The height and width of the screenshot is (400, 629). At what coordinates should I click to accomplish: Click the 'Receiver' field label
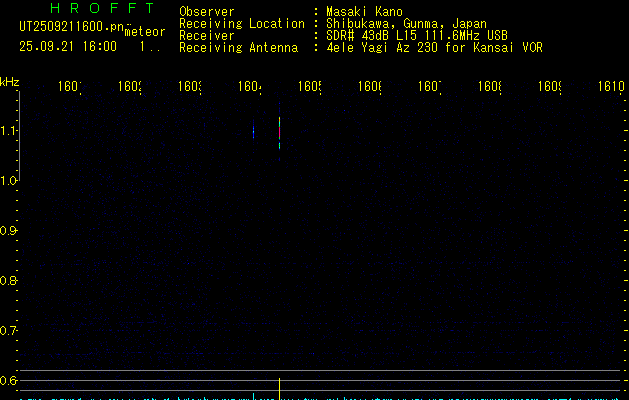pos(207,36)
